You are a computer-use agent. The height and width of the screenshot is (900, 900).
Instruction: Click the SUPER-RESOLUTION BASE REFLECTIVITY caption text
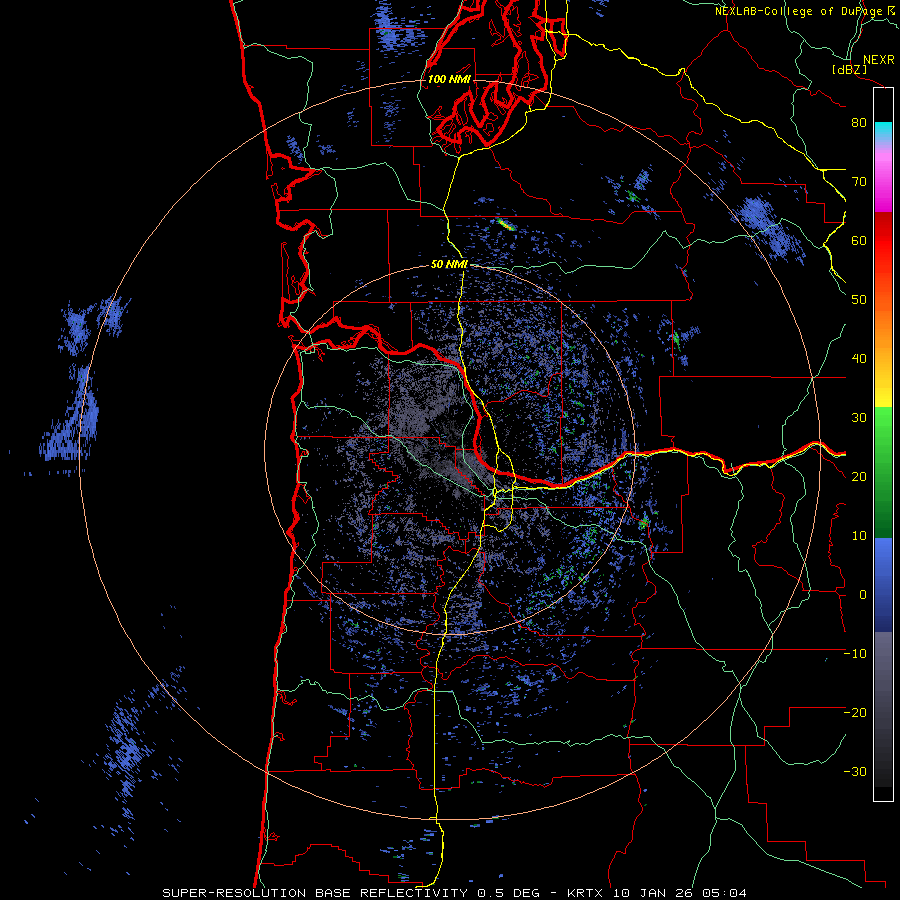tap(315, 893)
